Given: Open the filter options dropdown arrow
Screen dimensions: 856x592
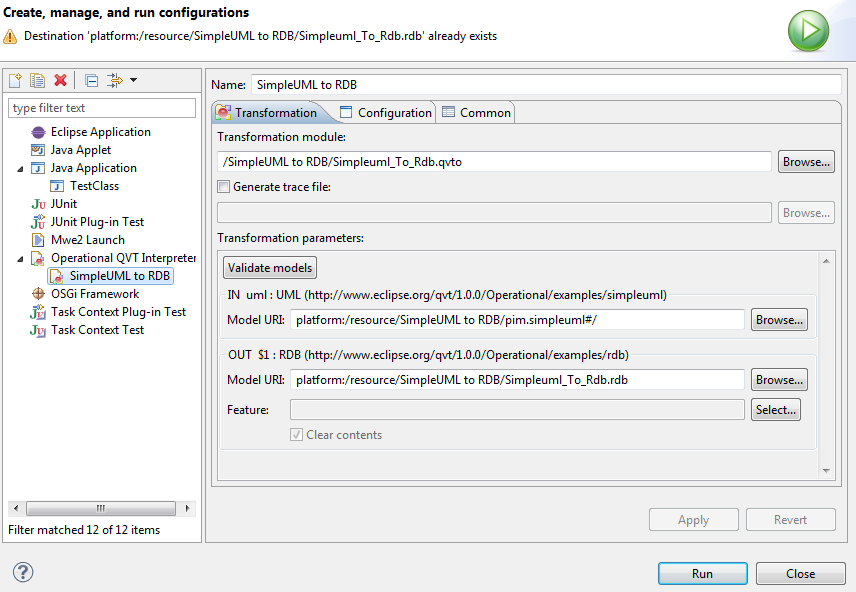Looking at the screenshot, I should click(133, 81).
